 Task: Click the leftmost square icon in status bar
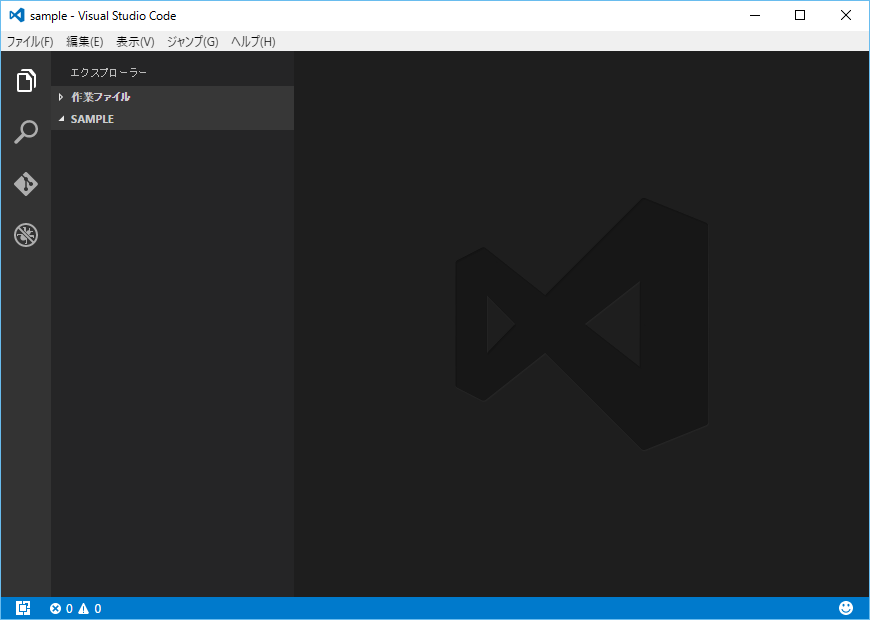coord(24,608)
